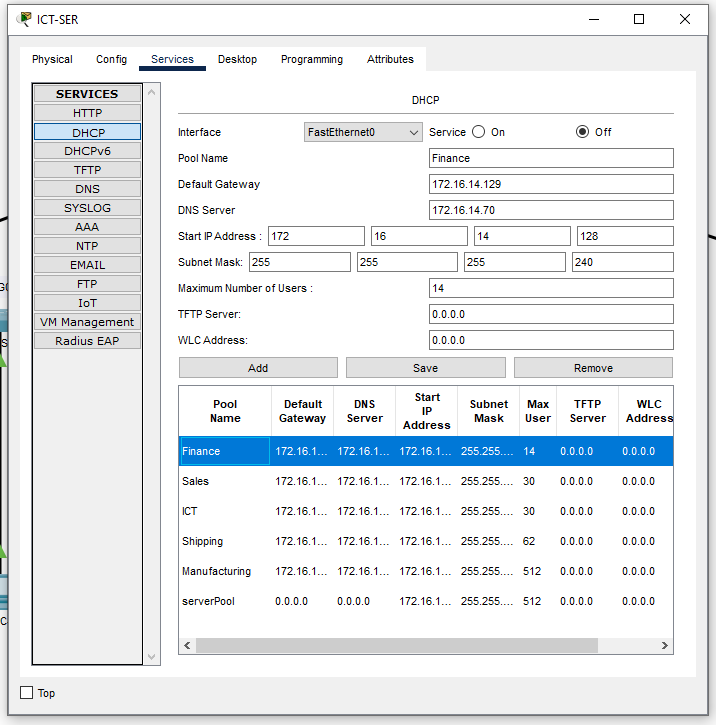This screenshot has width=716, height=725.
Task: Choose the Radius EAP service
Action: tap(87, 341)
